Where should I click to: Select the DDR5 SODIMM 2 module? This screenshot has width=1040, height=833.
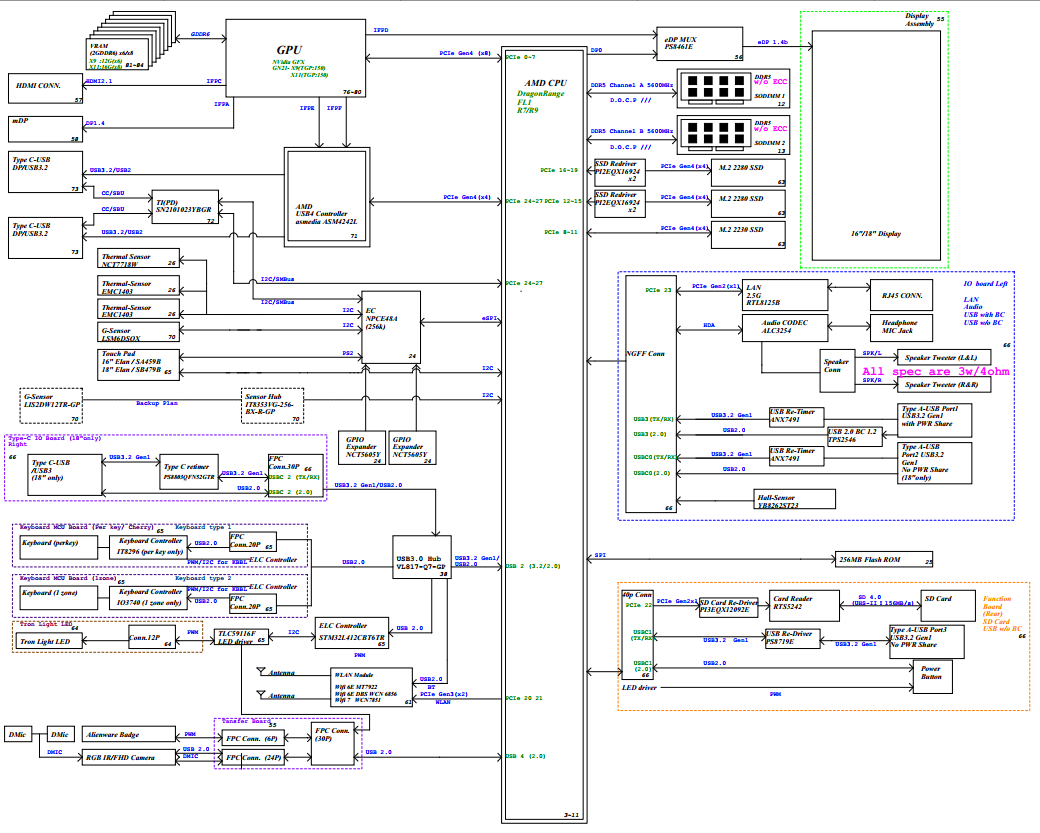[733, 135]
